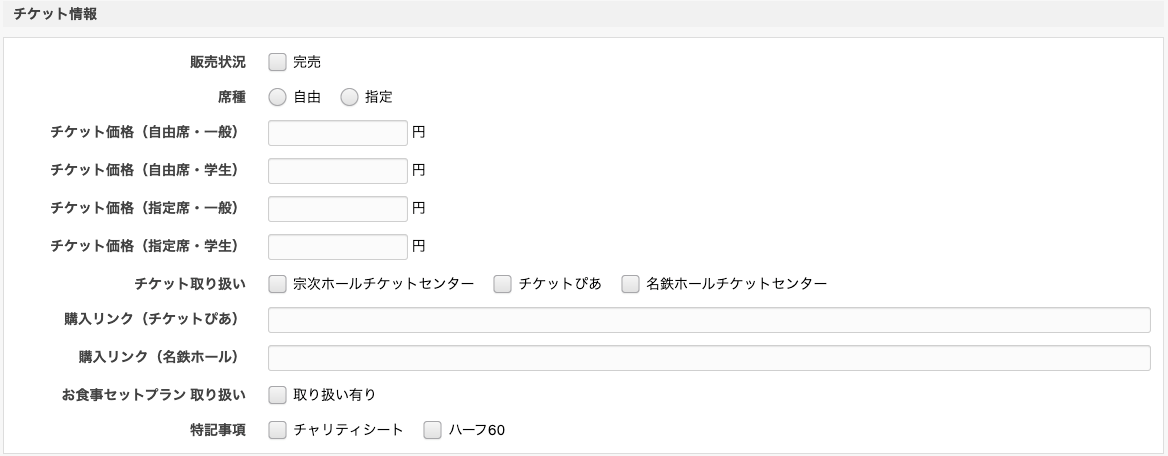Focus the 購入リンク（名鉄ホール） URL field
Image resolution: width=1168 pixels, height=456 pixels.
(709, 357)
